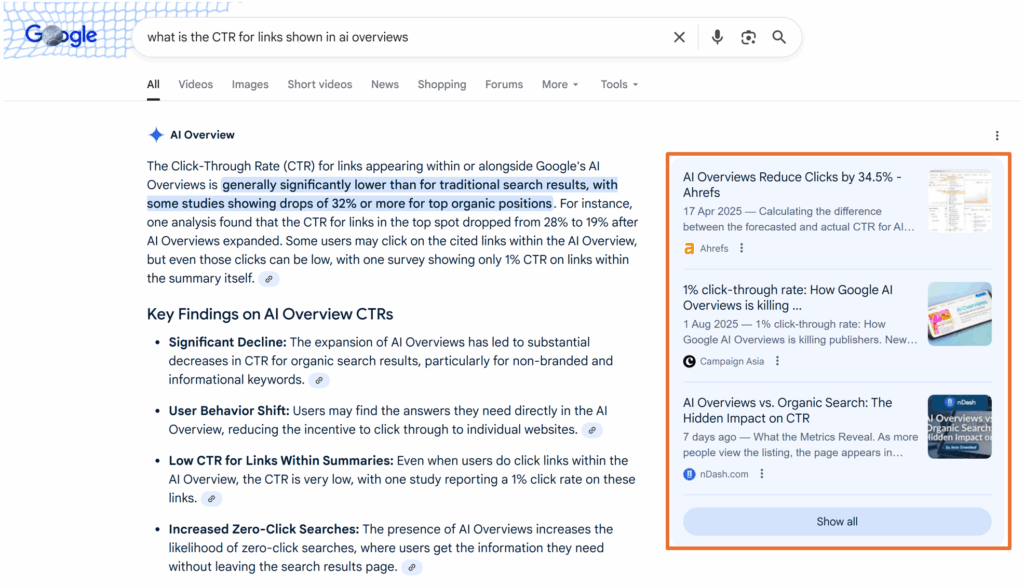
Task: Clear the search query with X
Action: 679,37
